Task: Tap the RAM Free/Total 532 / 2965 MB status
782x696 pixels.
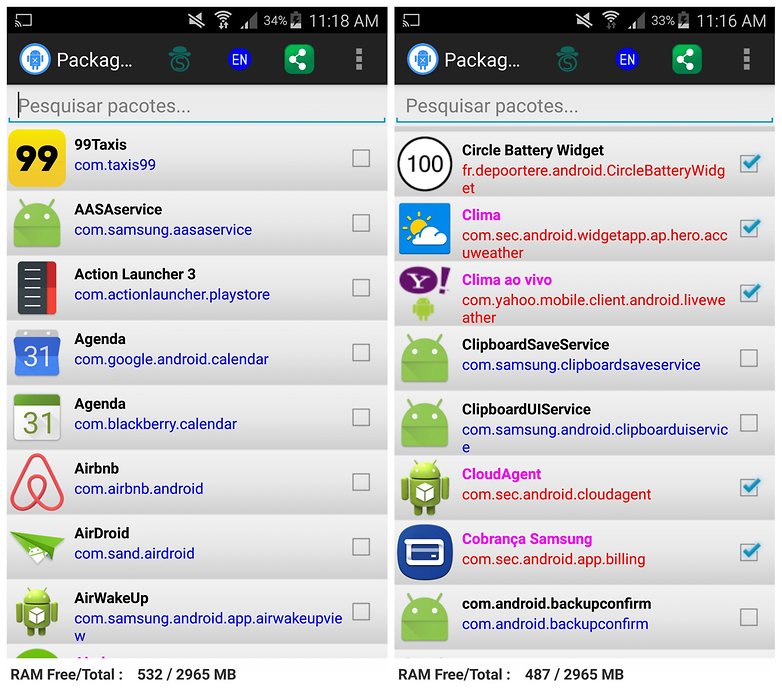Action: click(x=123, y=675)
